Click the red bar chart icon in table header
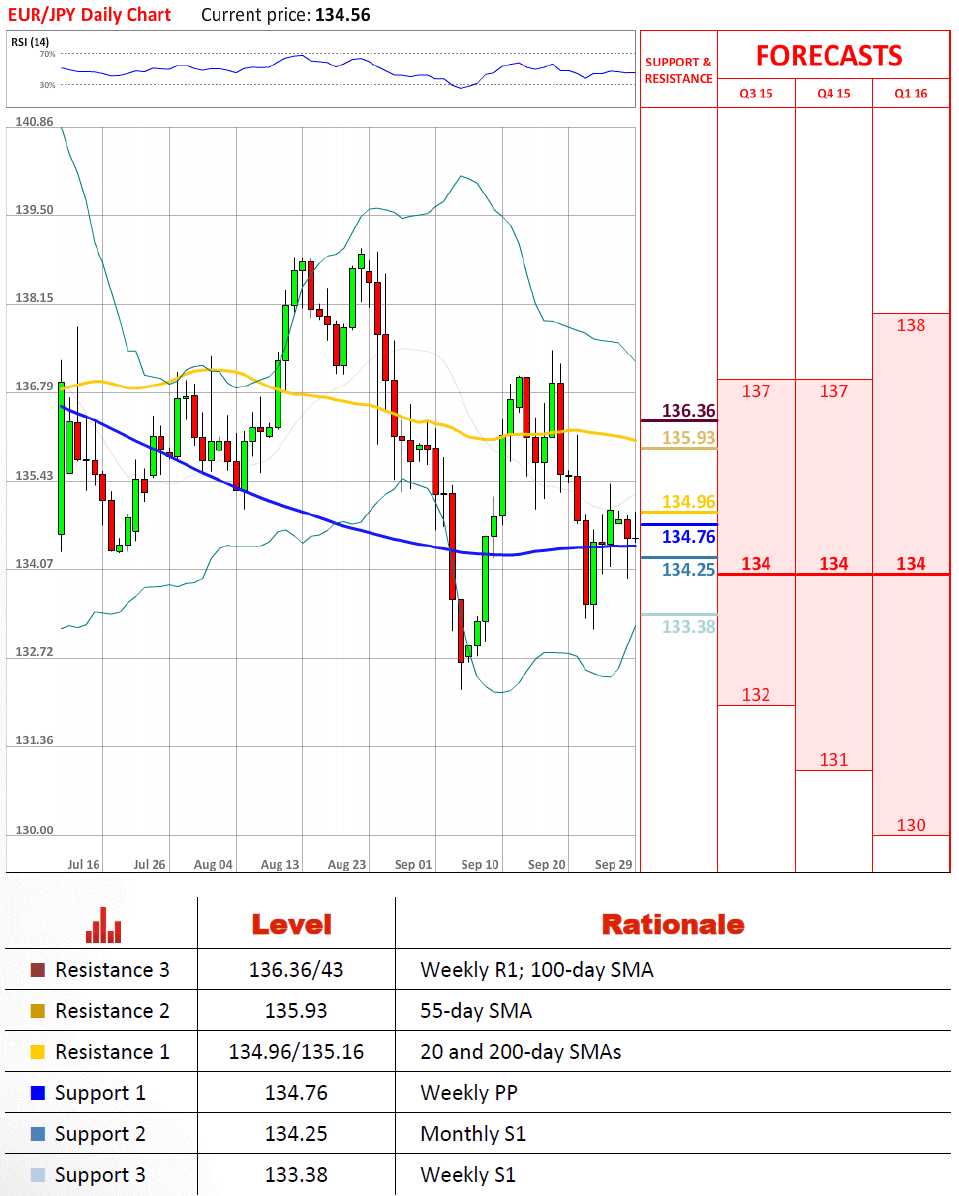The image size is (959, 1196). pyautogui.click(x=103, y=924)
